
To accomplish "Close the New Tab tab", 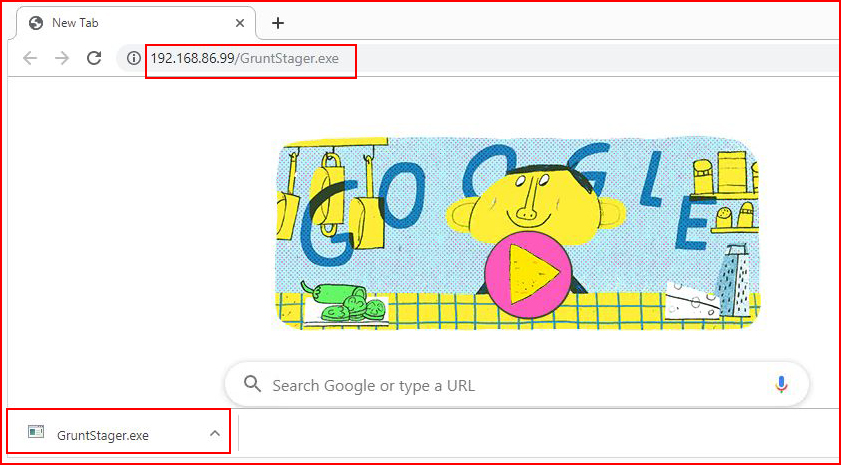I will point(240,23).
